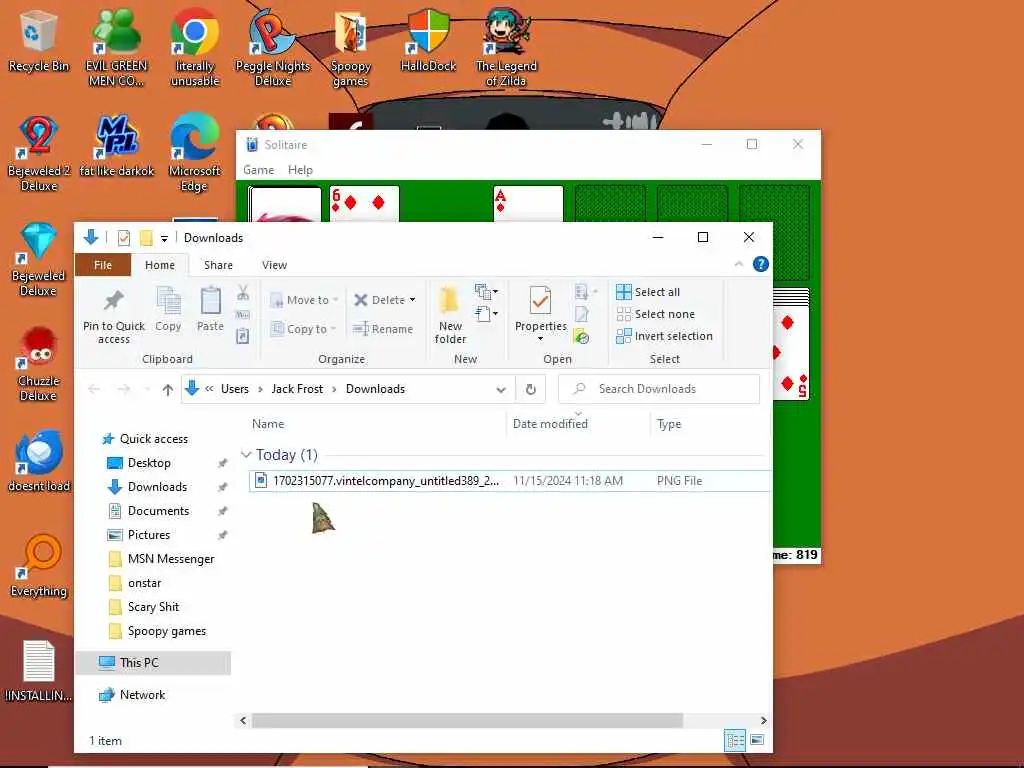This screenshot has height=768, width=1024.
Task: Launch Bejeweled 2 Deluxe desktop icon
Action: click(x=39, y=153)
